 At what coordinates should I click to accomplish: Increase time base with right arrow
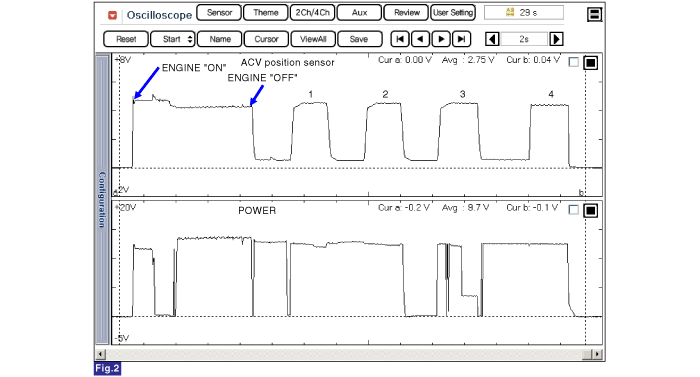[x=556, y=39]
